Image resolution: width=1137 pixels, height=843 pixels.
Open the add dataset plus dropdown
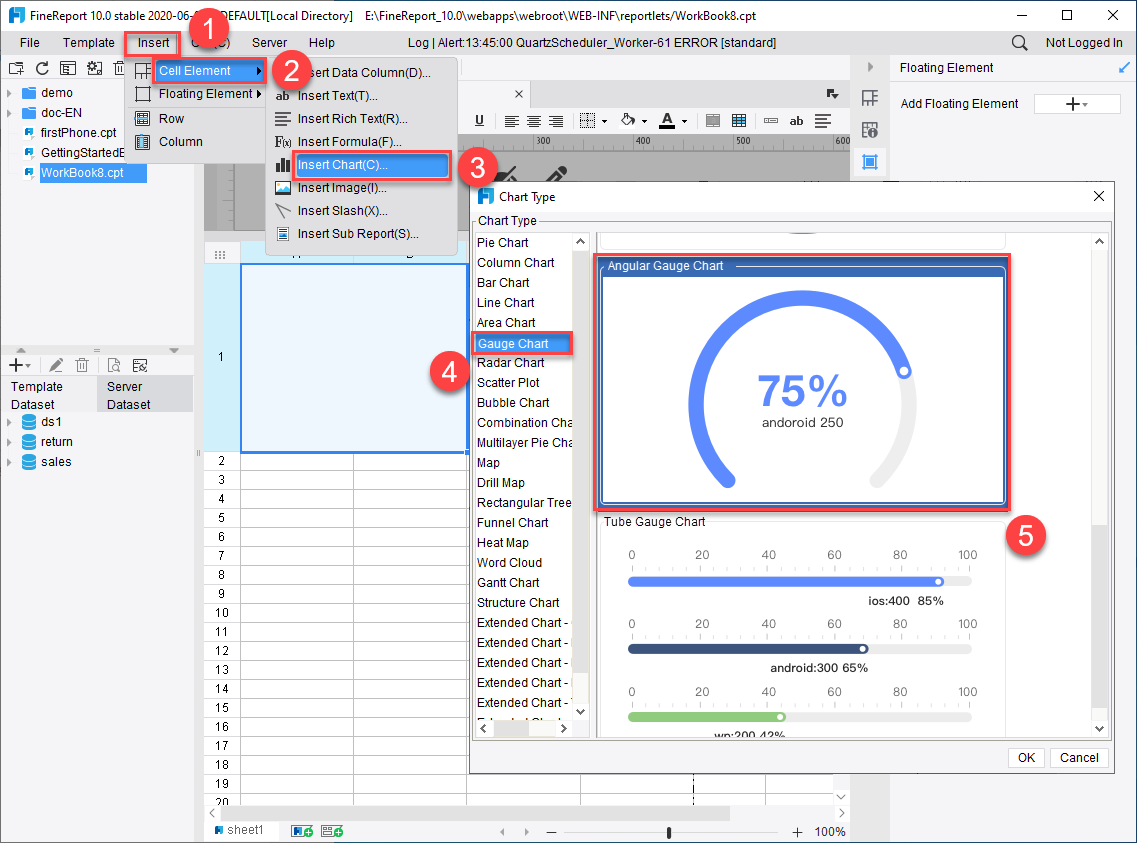[x=20, y=365]
